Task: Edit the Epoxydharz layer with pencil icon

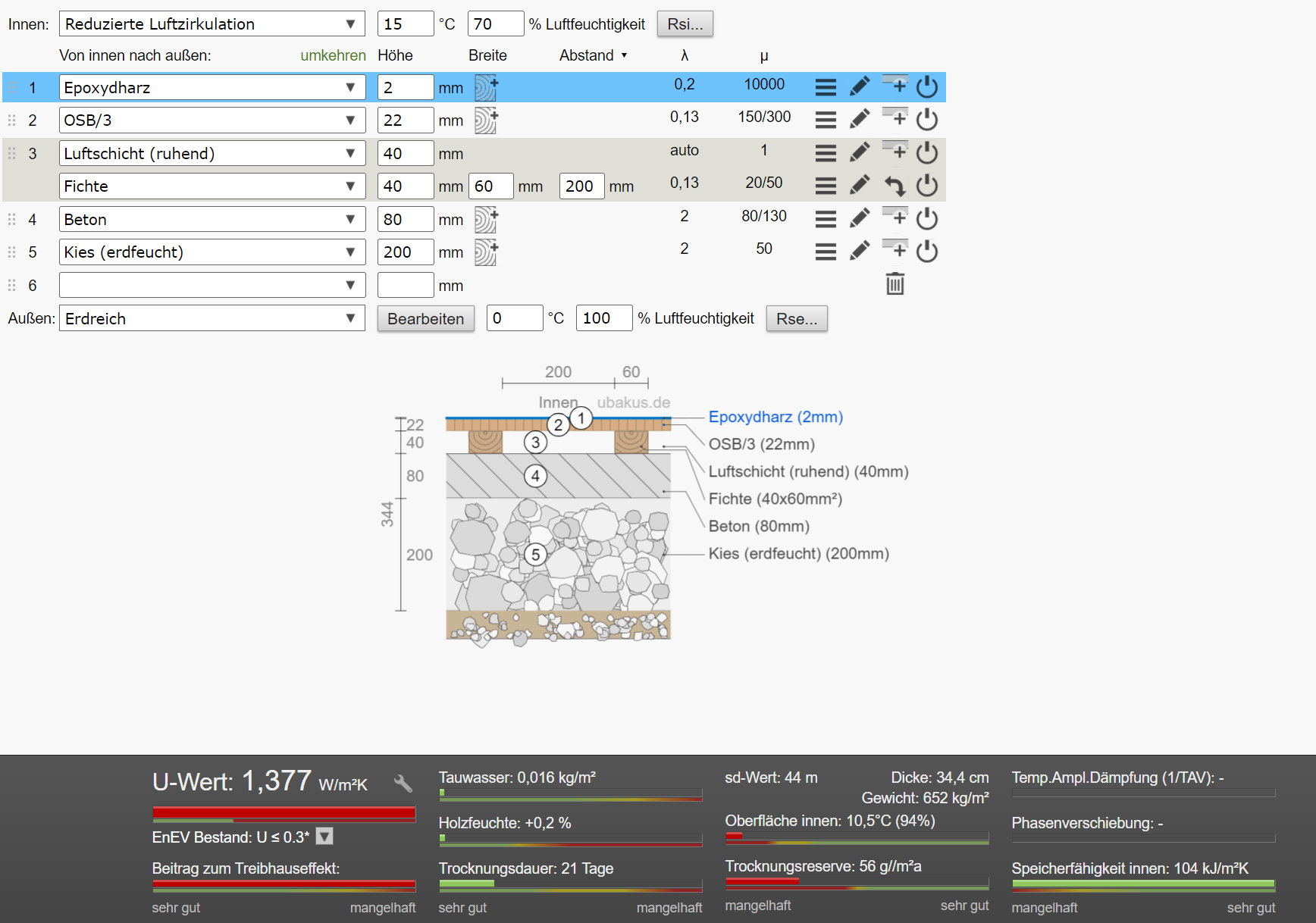Action: click(860, 86)
